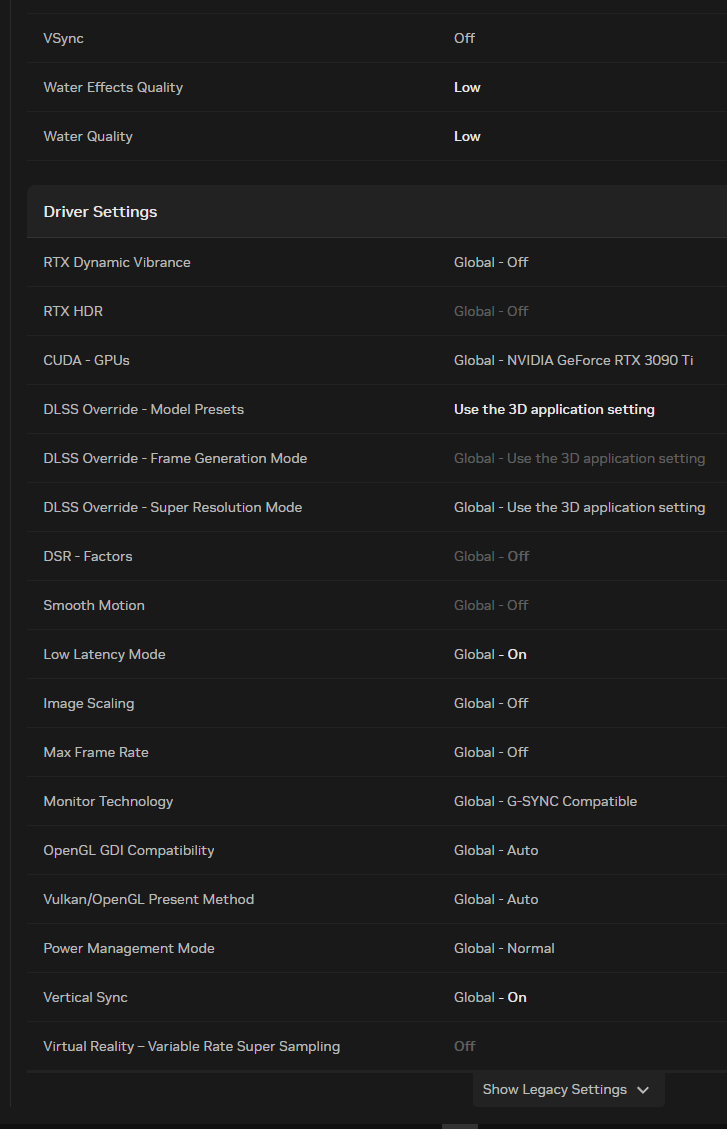Open OpenGL GDI Compatibility Auto value
Screen dimensions: 727x1129
point(496,850)
